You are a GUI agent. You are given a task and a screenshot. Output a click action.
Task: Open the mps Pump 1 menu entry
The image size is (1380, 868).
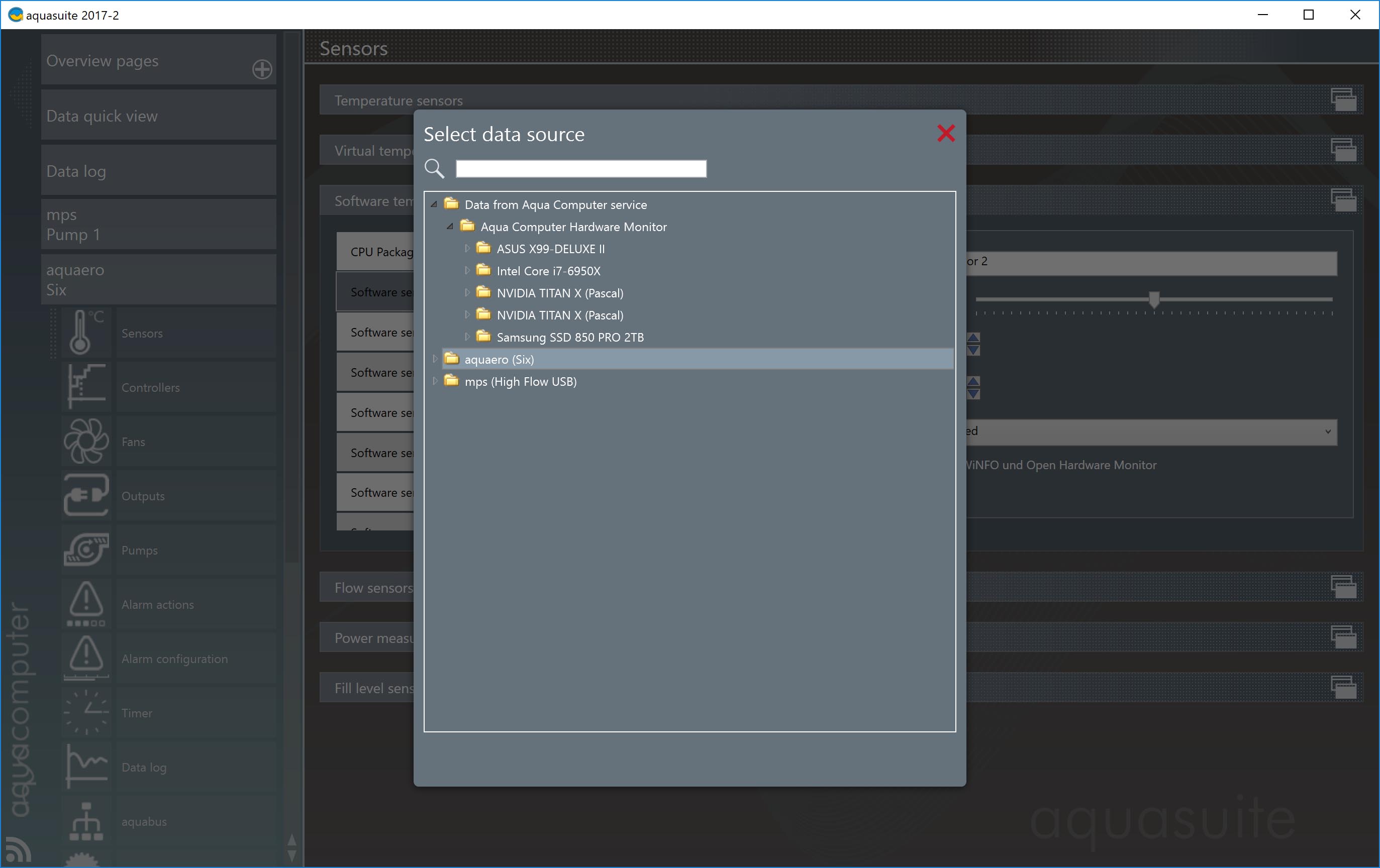coord(158,225)
